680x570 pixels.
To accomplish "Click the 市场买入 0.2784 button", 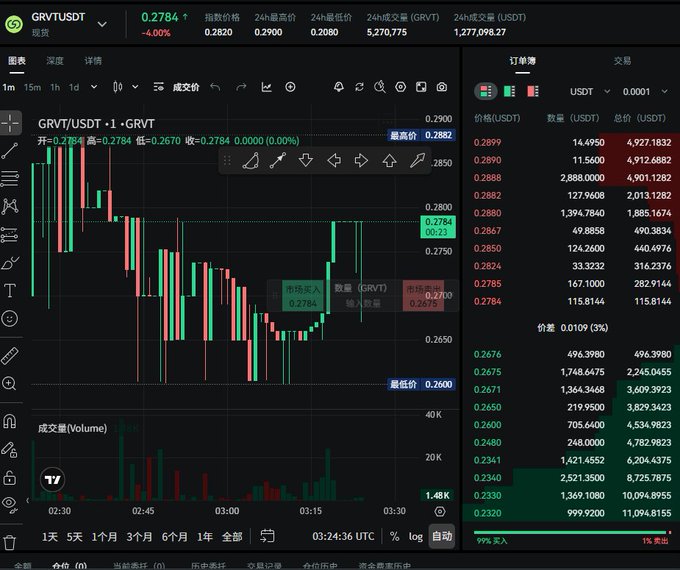I will [x=303, y=296].
